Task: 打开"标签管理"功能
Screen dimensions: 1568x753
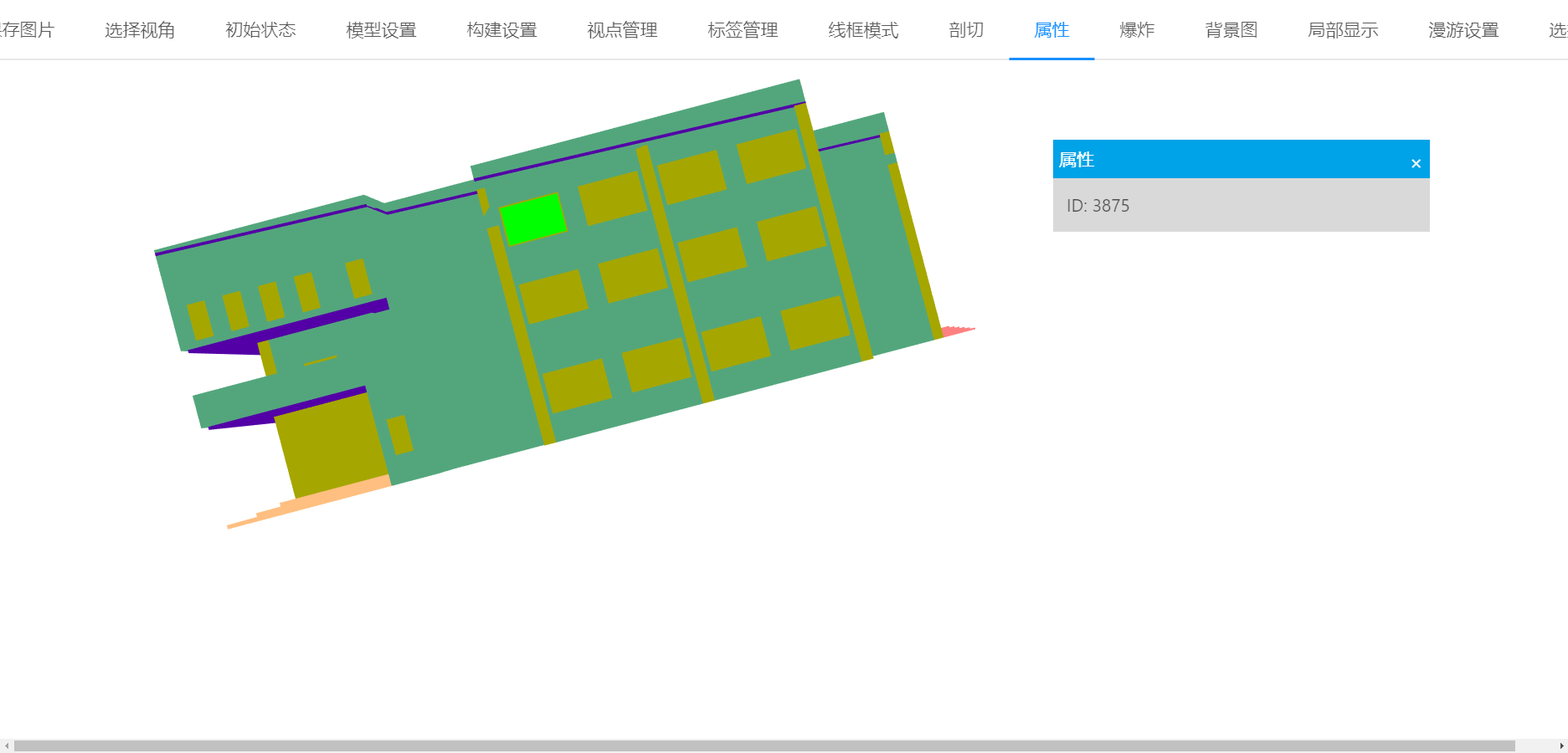Action: point(743,30)
